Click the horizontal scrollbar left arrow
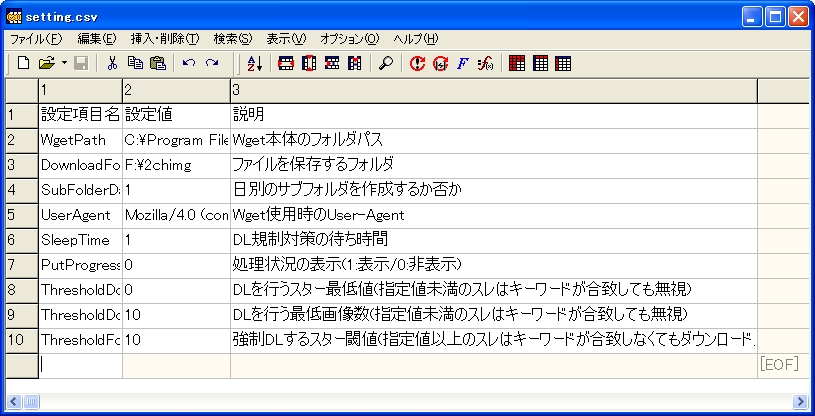 [14, 401]
